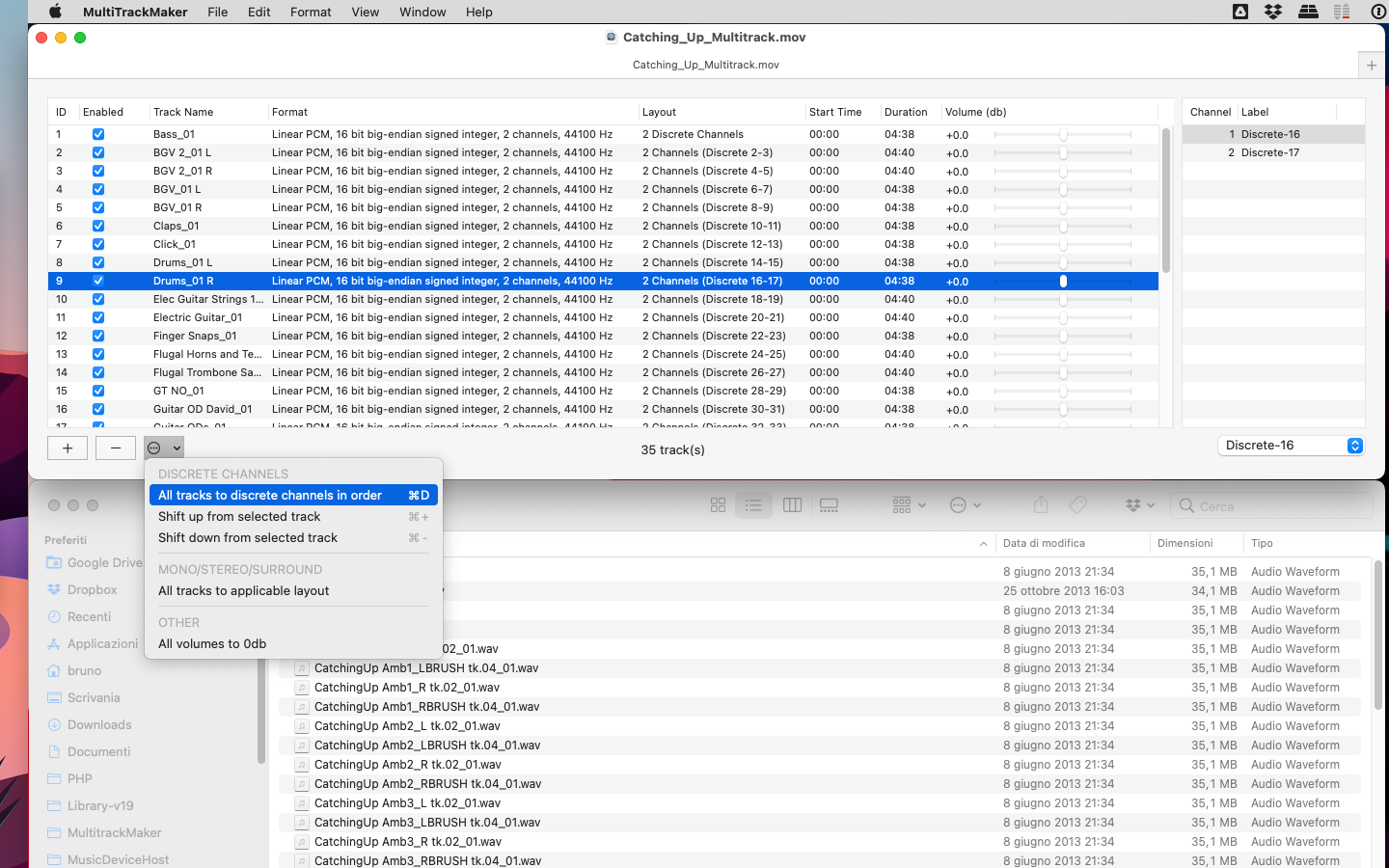Click the Finder share icon
Viewport: 1389px width, 868px height.
pos(1041,504)
